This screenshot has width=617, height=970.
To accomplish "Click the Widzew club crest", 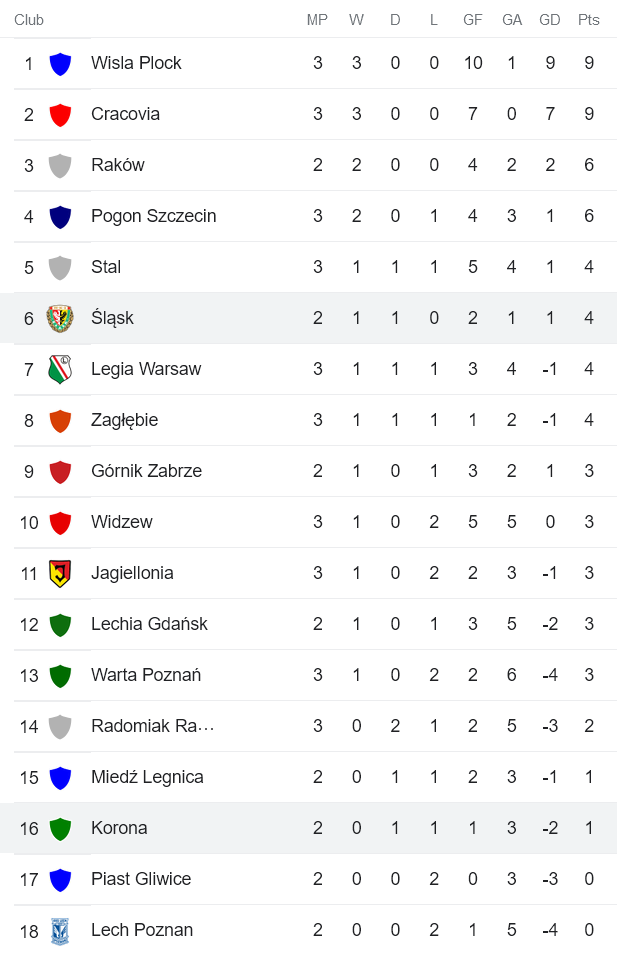I will (60, 521).
